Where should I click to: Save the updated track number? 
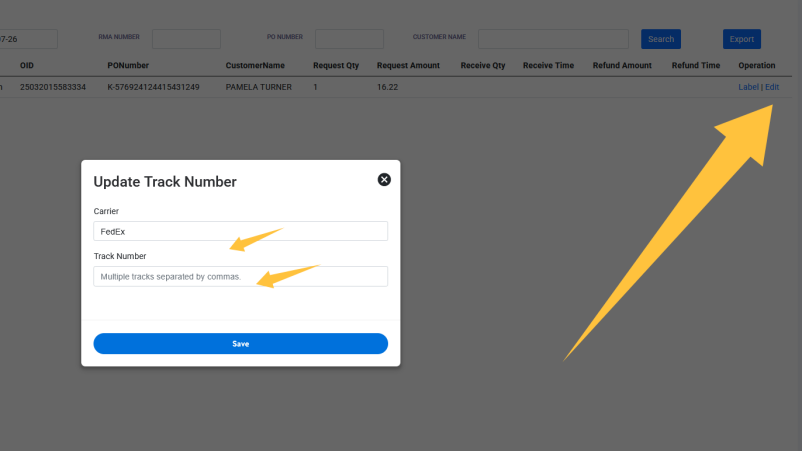click(240, 344)
